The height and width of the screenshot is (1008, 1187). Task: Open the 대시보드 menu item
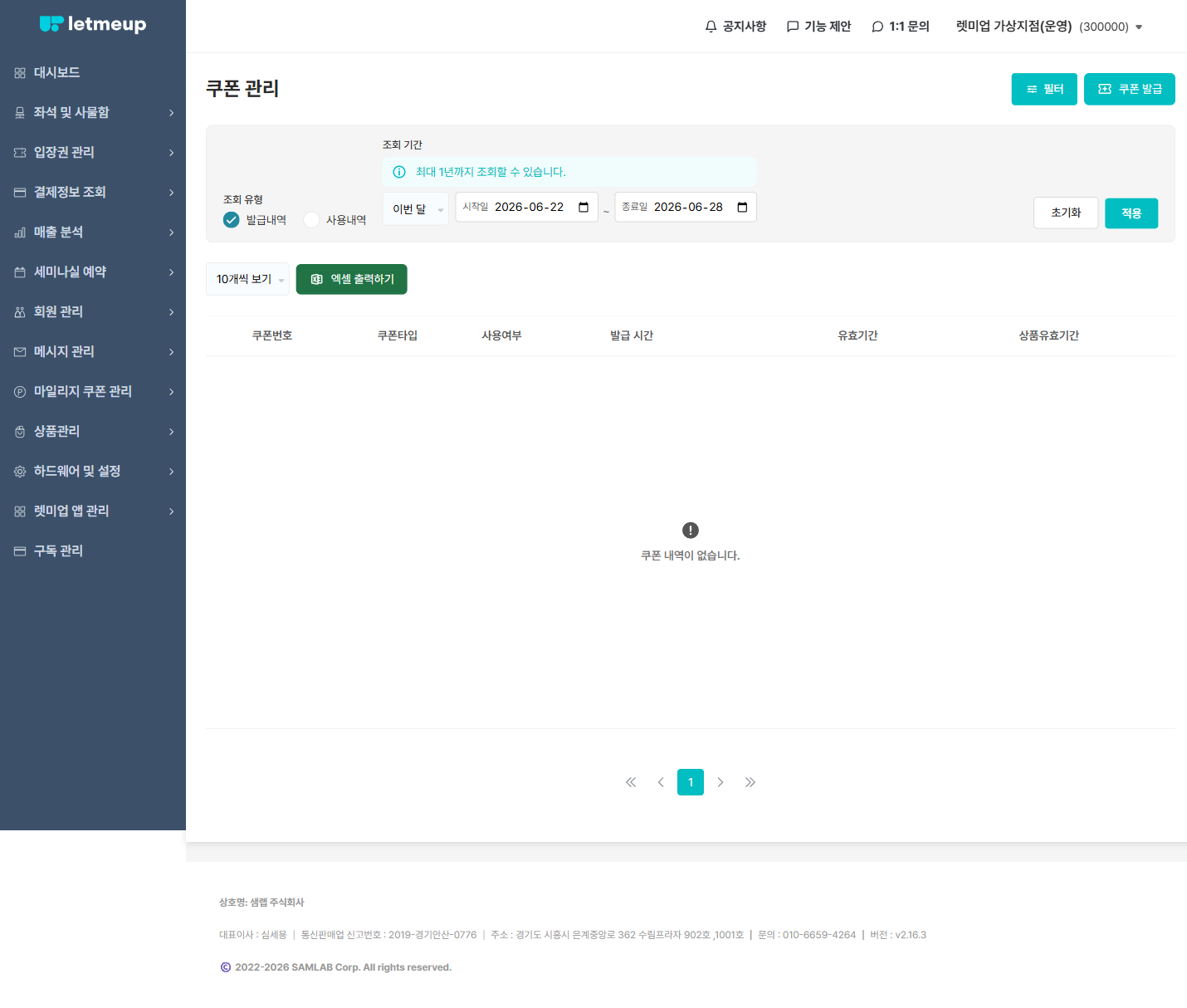pyautogui.click(x=93, y=72)
